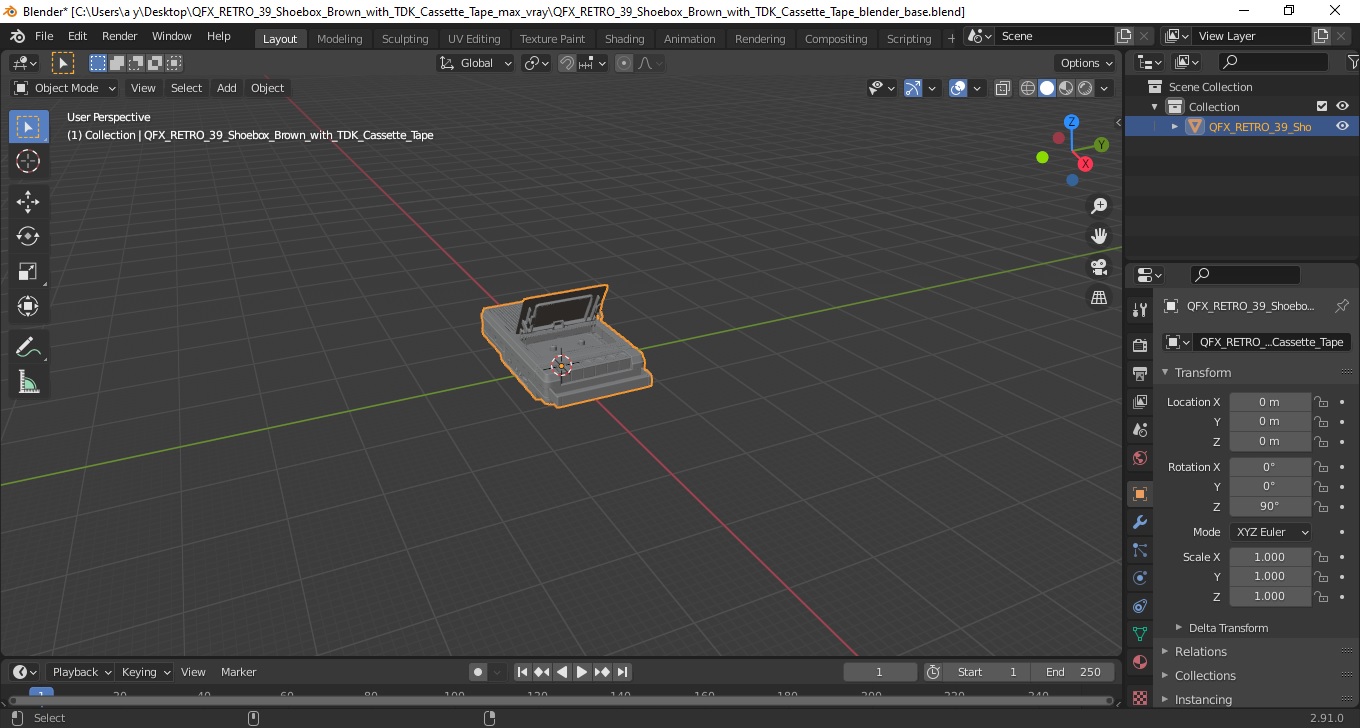Open the Material properties tab
Viewport: 1360px width, 728px height.
[1140, 662]
